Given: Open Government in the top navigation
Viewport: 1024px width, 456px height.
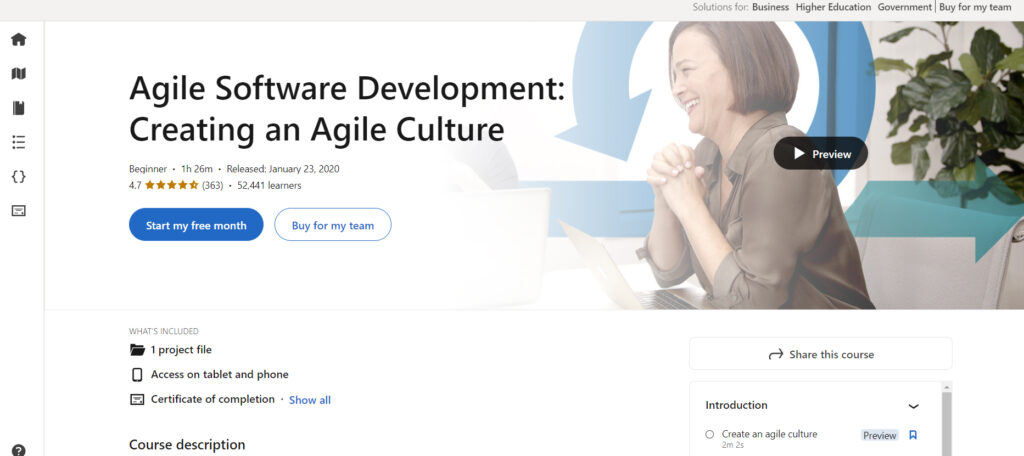Looking at the screenshot, I should coord(904,7).
